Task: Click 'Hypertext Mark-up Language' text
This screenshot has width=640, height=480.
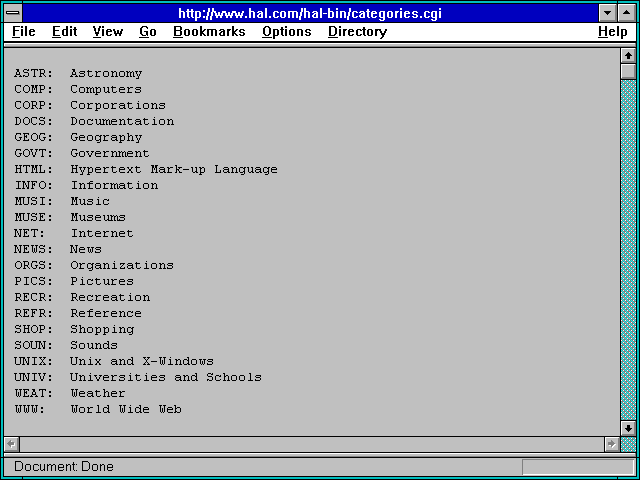Action: click(x=174, y=169)
